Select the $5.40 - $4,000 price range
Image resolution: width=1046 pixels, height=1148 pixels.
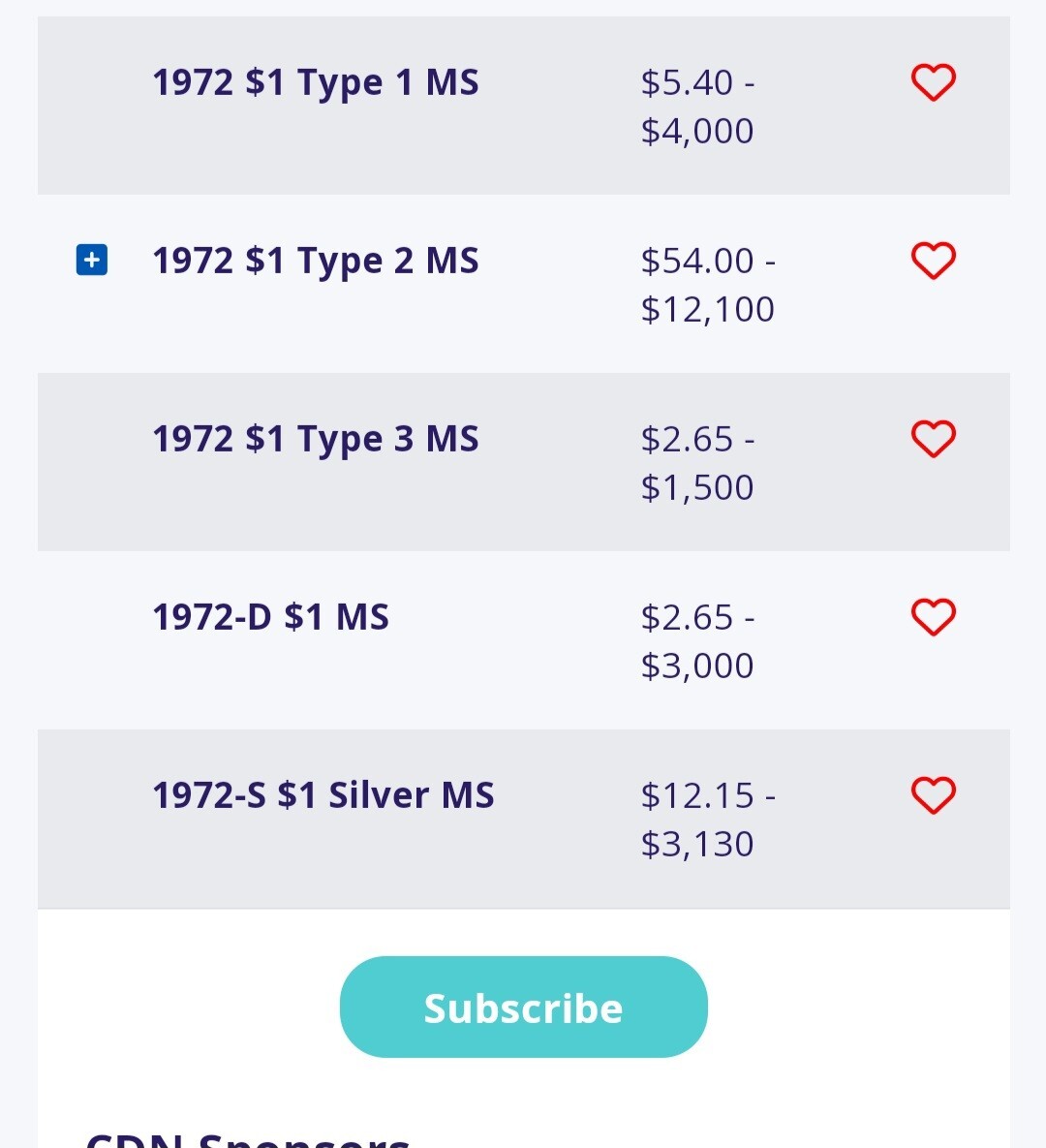coord(697,107)
